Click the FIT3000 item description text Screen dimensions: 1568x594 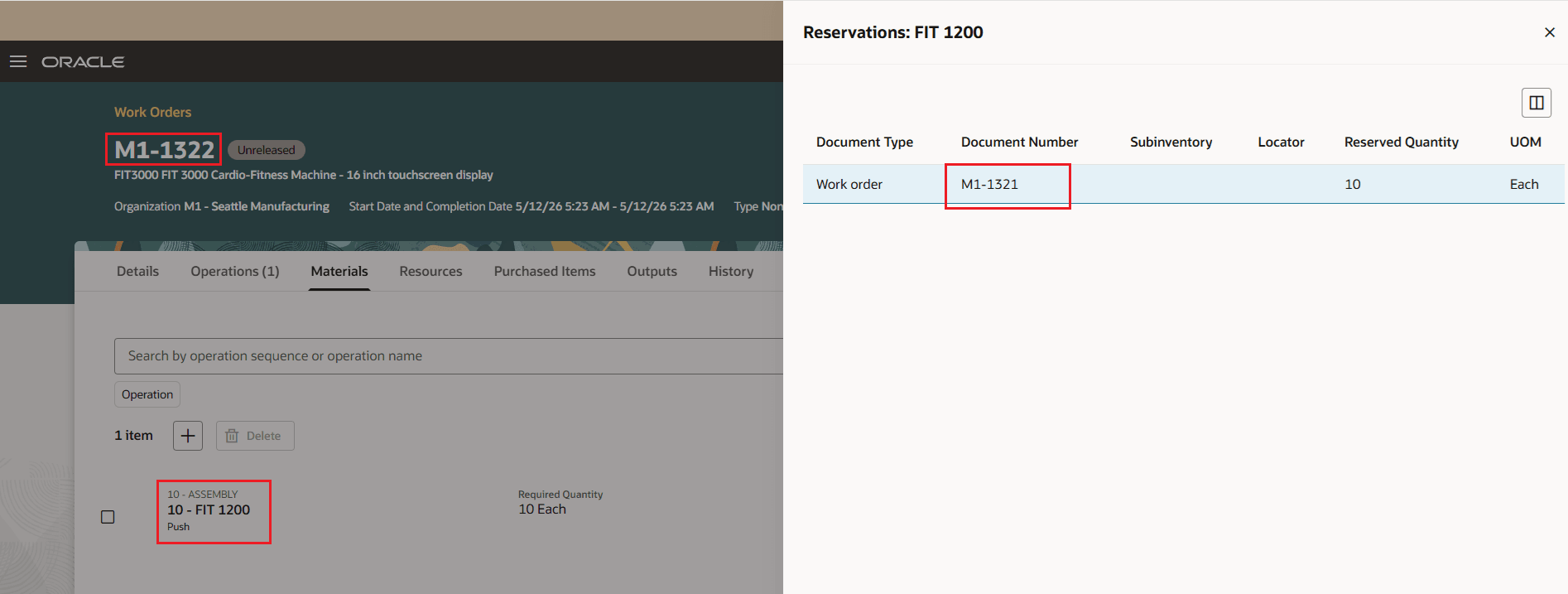tap(303, 175)
